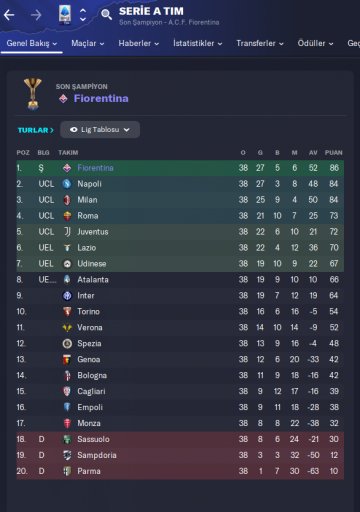Click Fiorentina crest beside Son Şampiyon
The image size is (360, 512).
63,99
